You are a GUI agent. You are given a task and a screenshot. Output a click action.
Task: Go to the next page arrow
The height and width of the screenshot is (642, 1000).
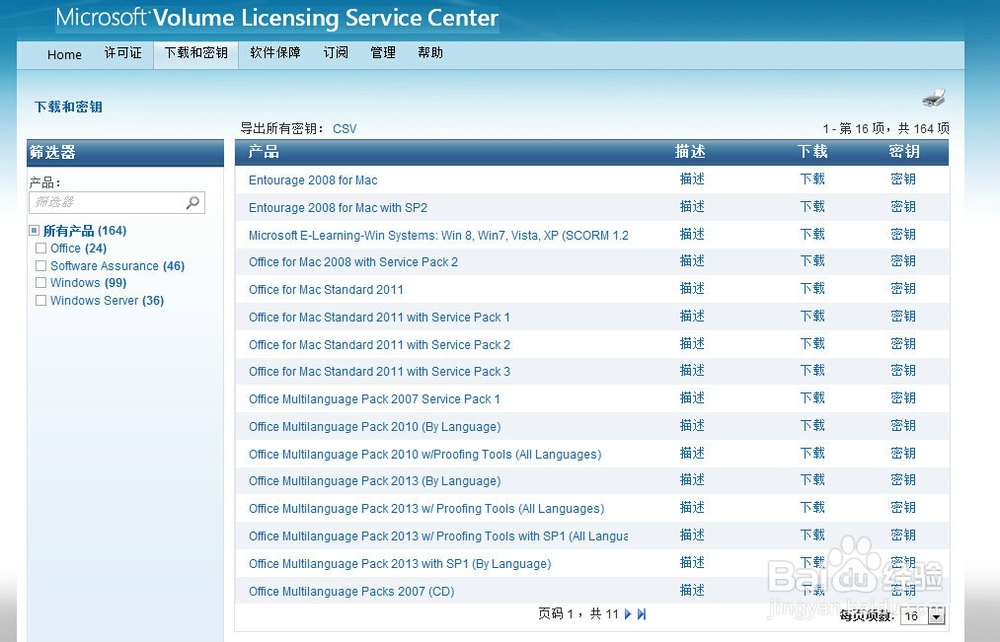(628, 614)
